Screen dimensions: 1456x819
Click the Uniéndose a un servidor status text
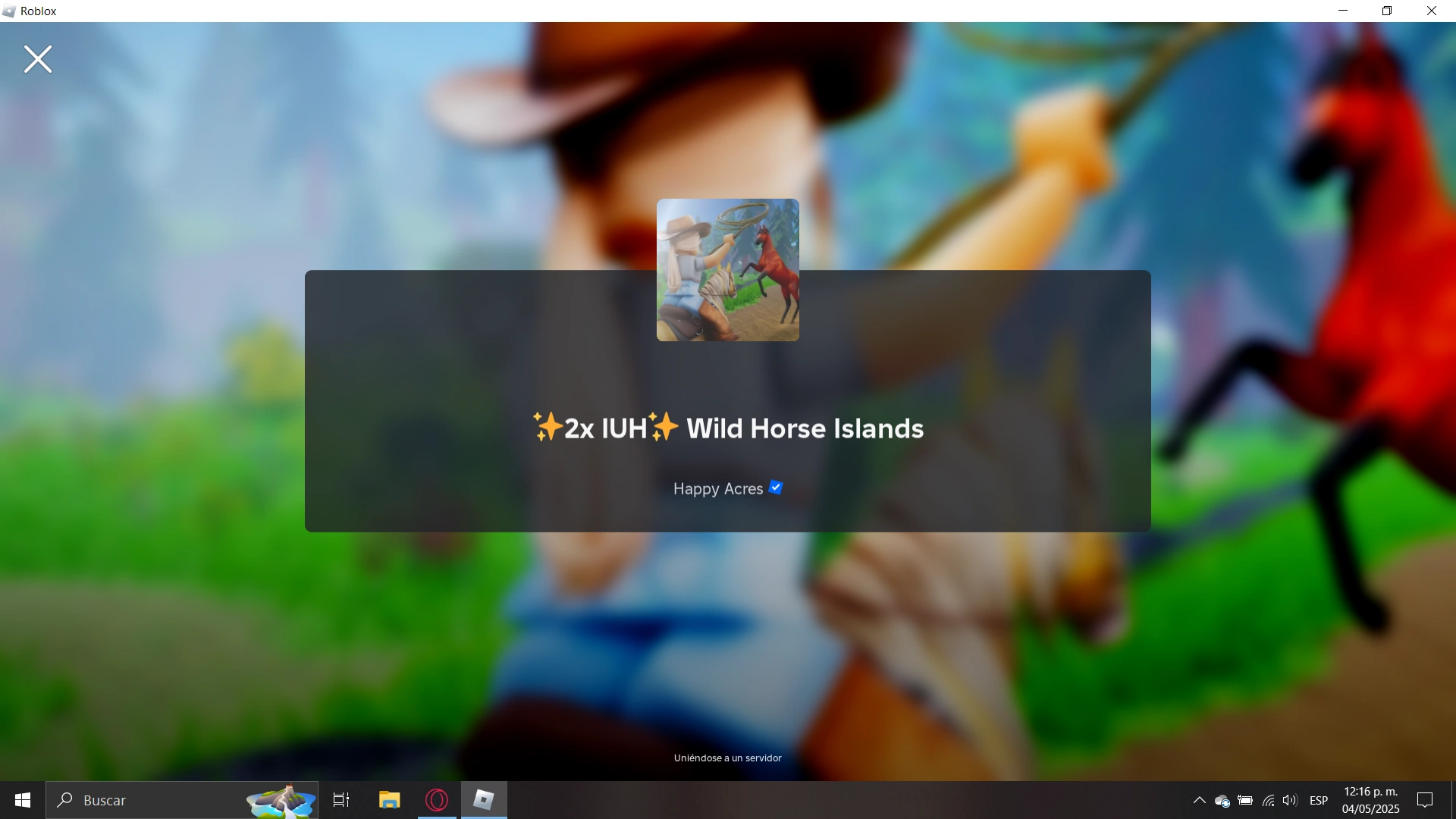point(727,758)
